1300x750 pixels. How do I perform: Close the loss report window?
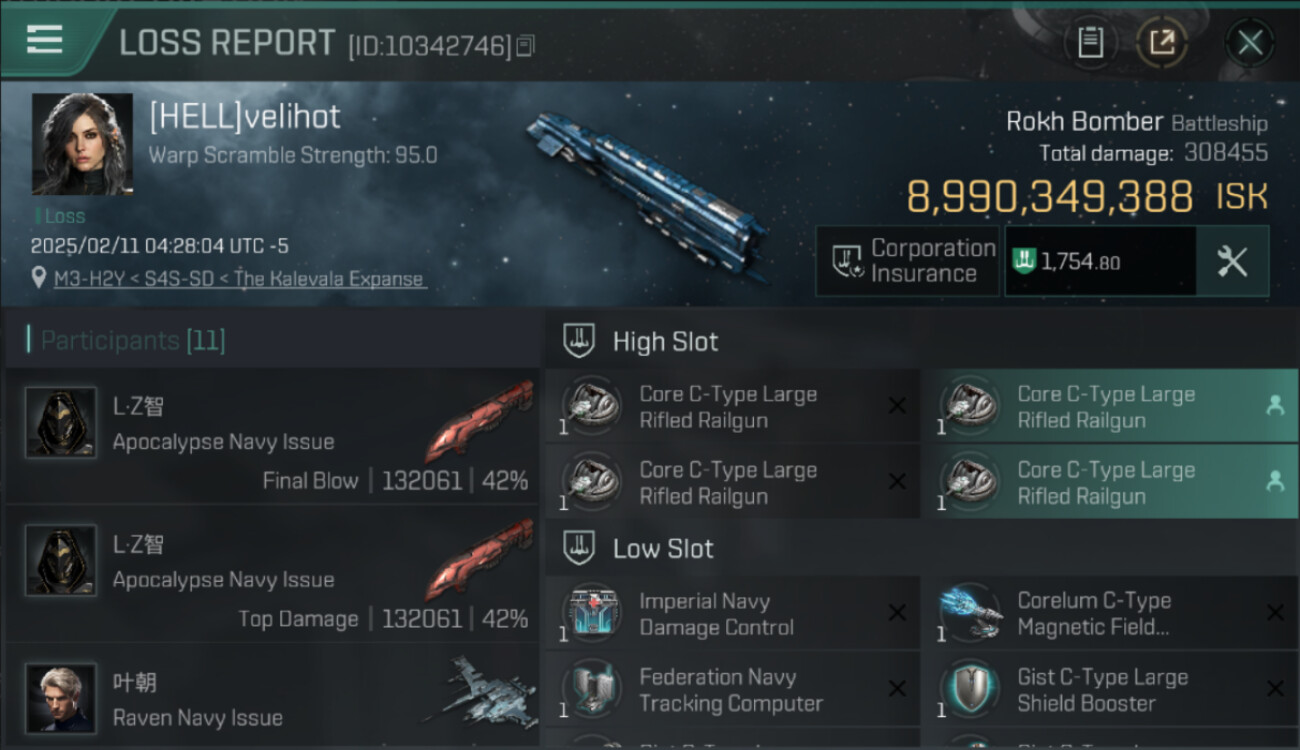pyautogui.click(x=1249, y=43)
